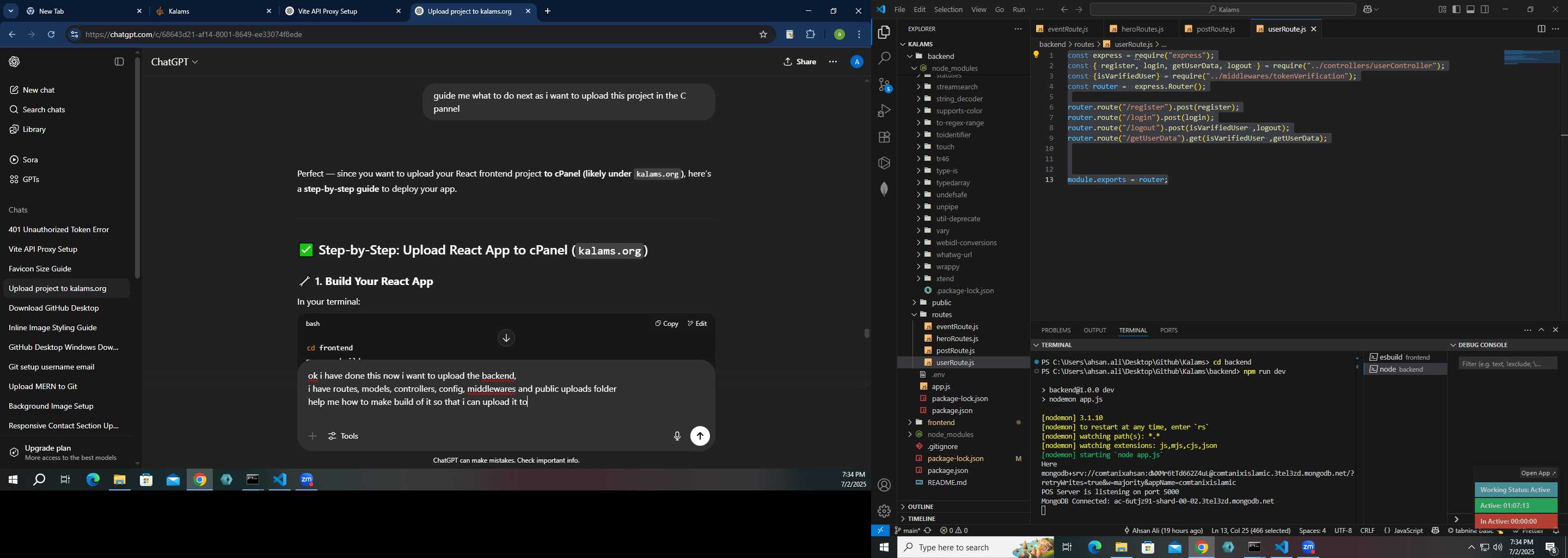The width and height of the screenshot is (1568, 558).
Task: Expand the OUTLINE section
Action: coord(920,507)
